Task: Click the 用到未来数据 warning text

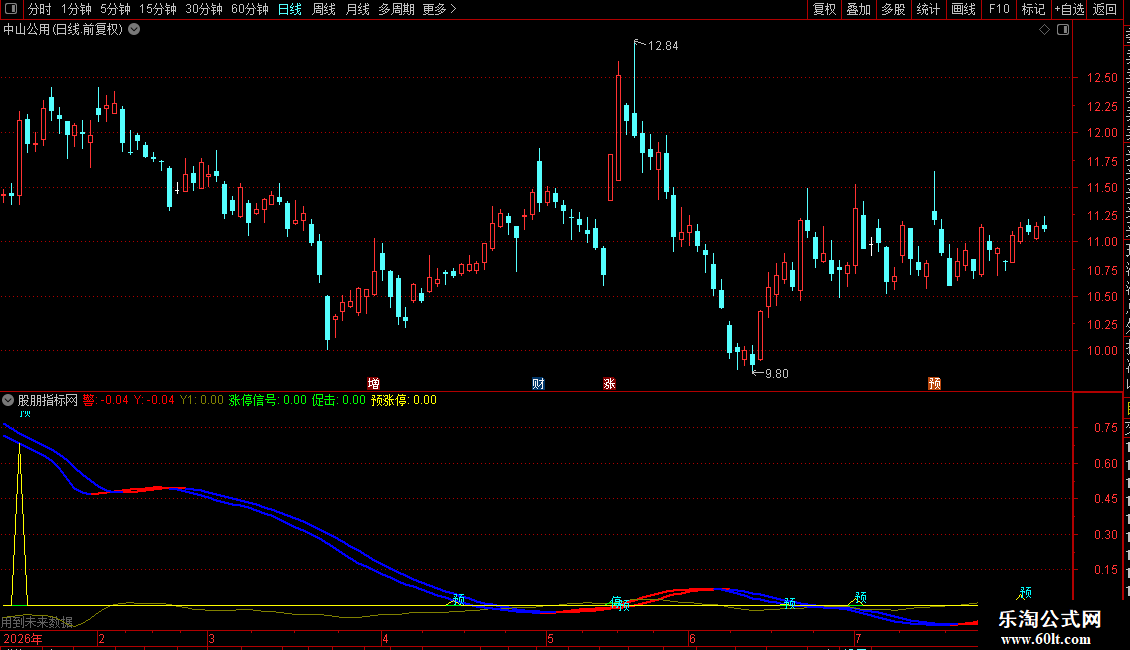Action: coord(37,622)
